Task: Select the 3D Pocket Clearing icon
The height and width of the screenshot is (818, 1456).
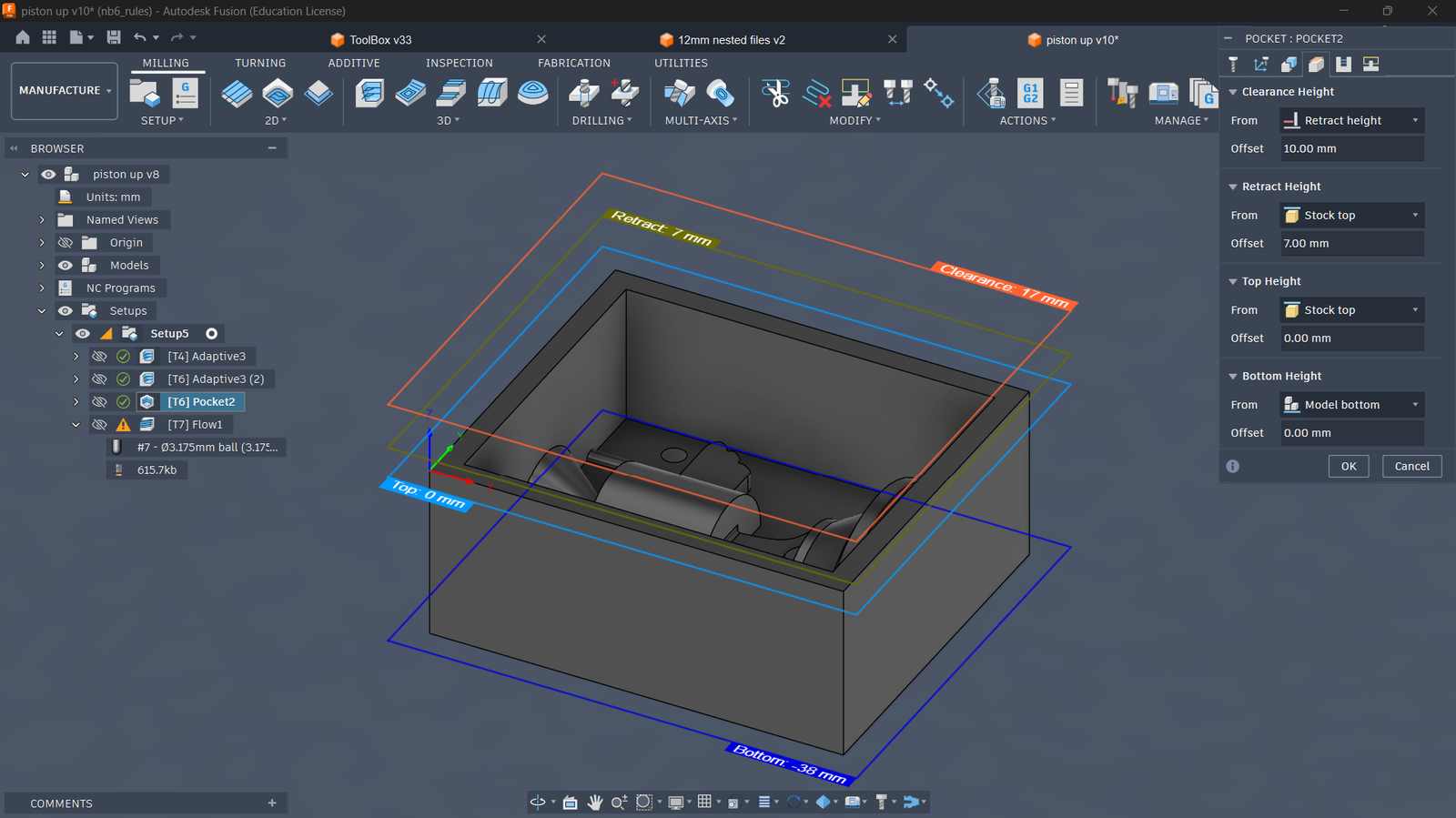Action: point(410,93)
